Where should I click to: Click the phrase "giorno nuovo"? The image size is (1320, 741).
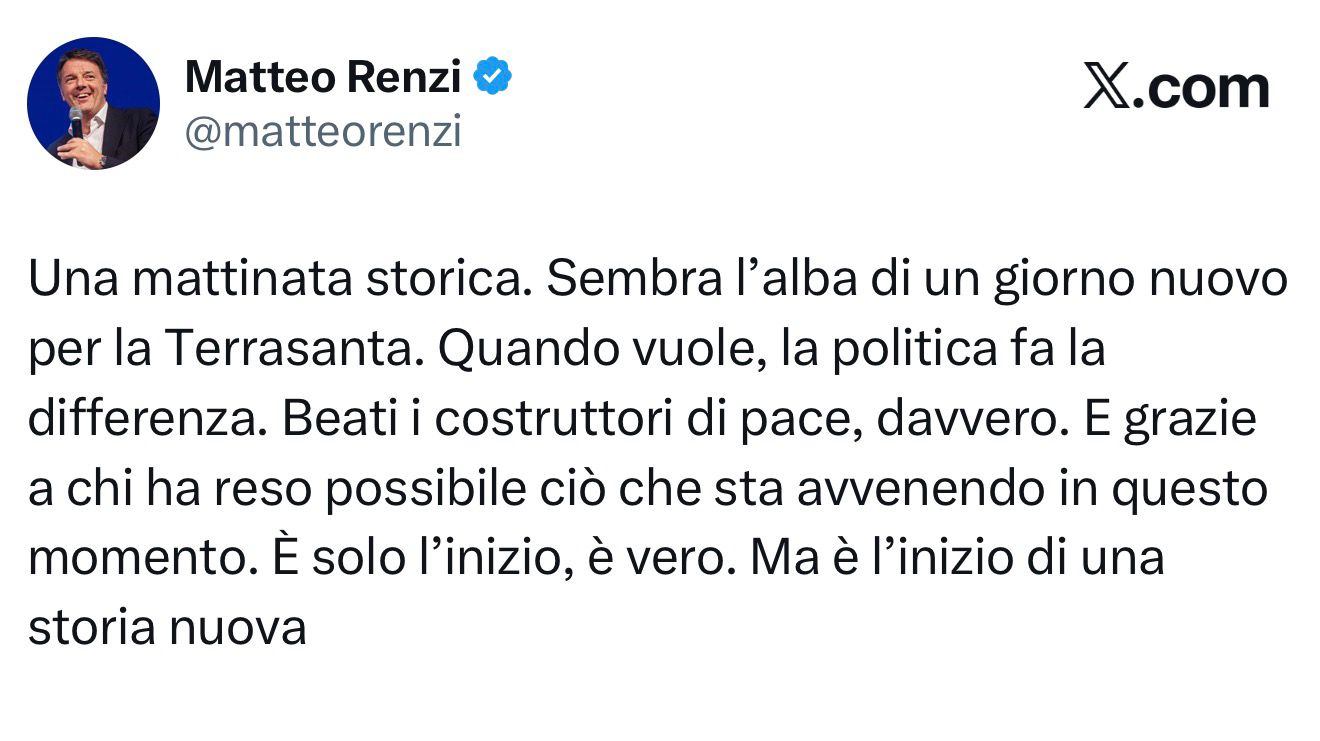(1140, 281)
